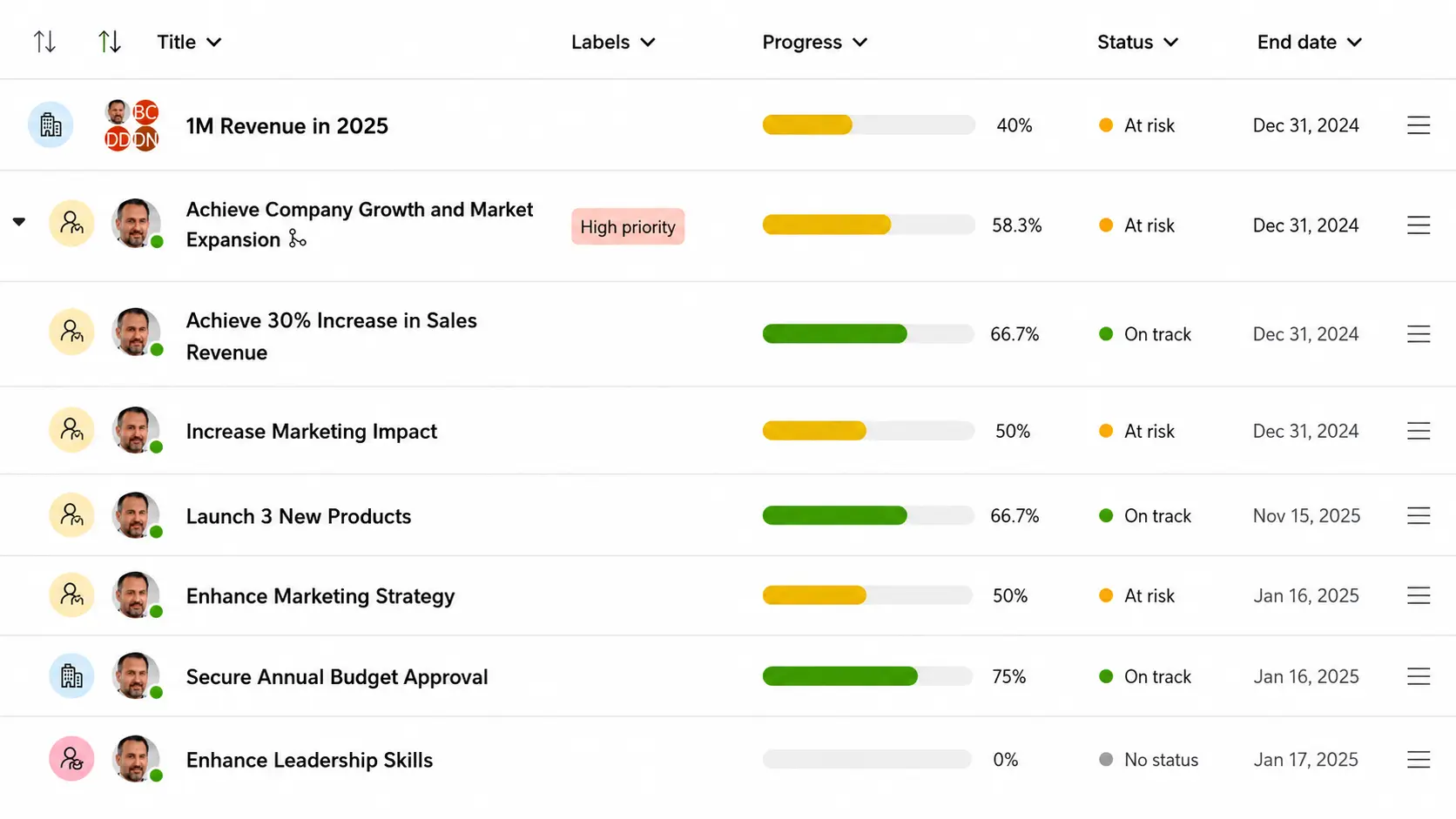Click the pink personal icon for Enhance Leadership Skills
Screen dimensions: 1456x819
71,759
